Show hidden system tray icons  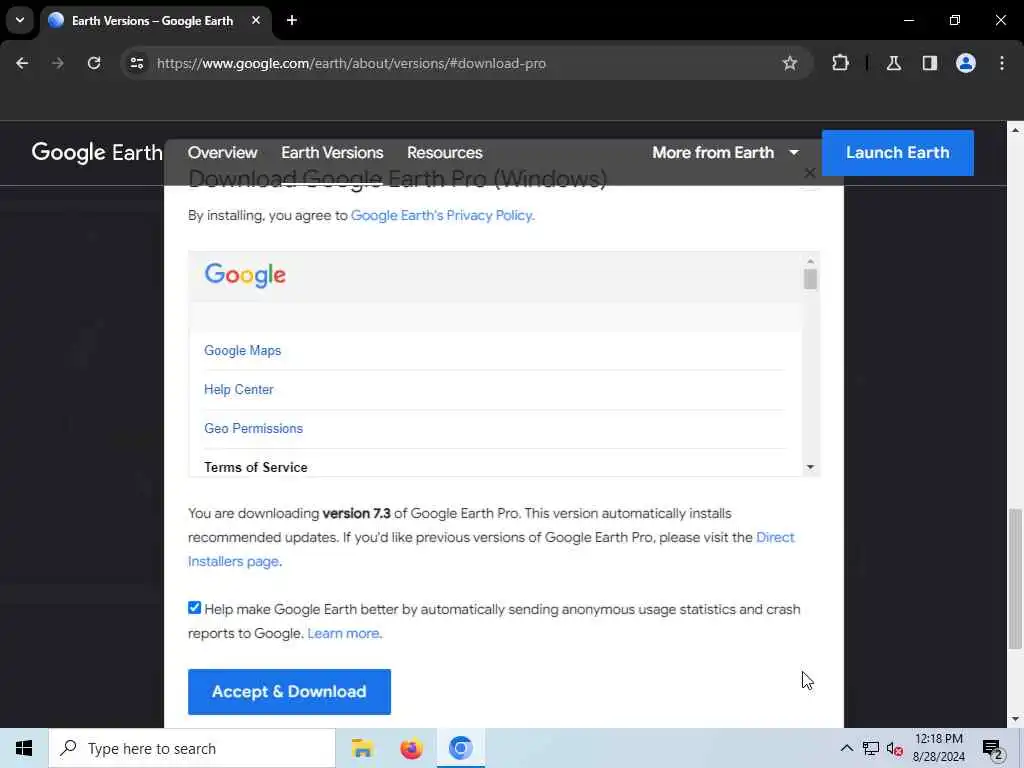point(846,748)
